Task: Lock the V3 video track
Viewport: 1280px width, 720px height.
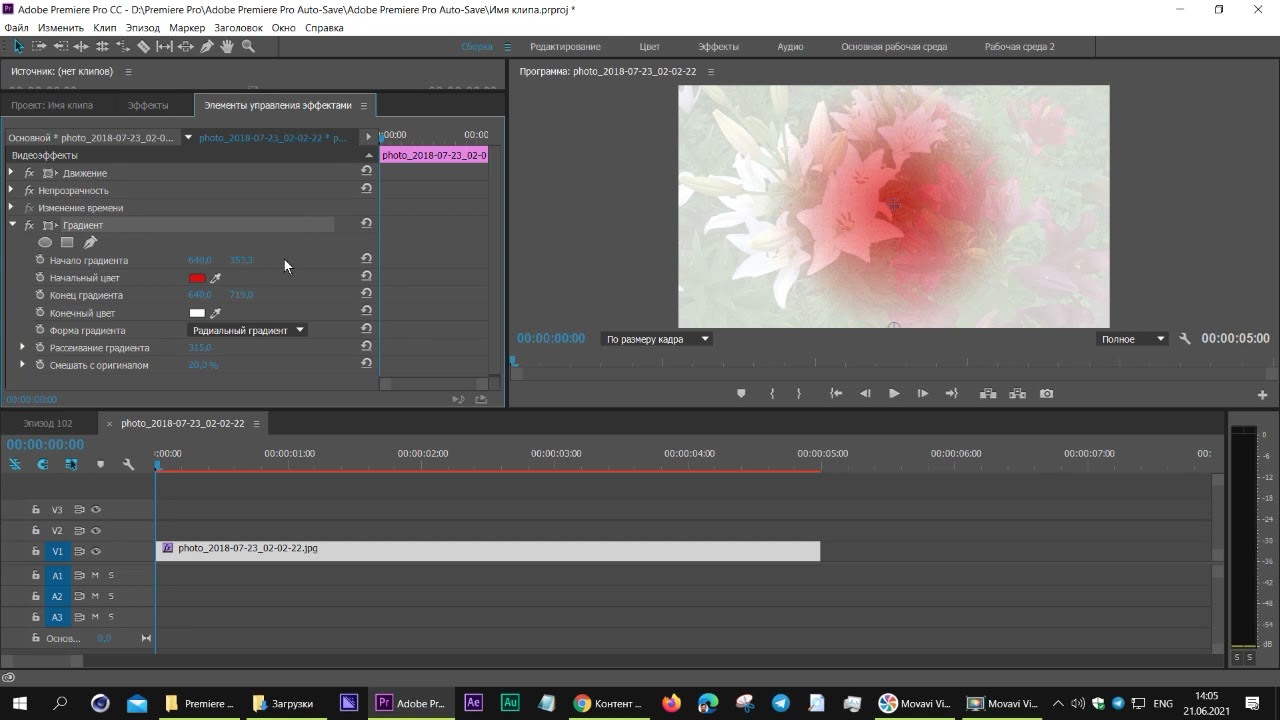Action: (36, 510)
